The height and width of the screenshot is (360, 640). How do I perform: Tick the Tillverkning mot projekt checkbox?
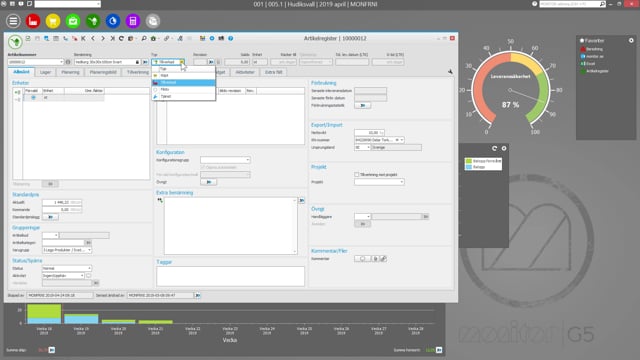pyautogui.click(x=357, y=174)
